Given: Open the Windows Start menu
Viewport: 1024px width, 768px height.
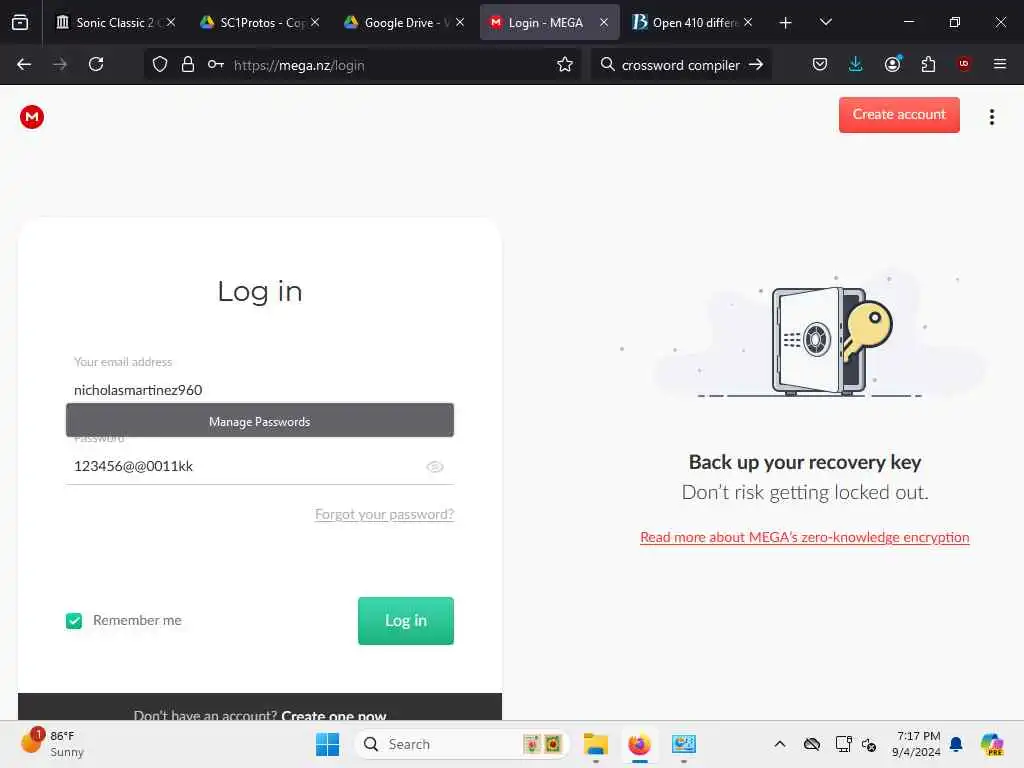Looking at the screenshot, I should click(327, 744).
